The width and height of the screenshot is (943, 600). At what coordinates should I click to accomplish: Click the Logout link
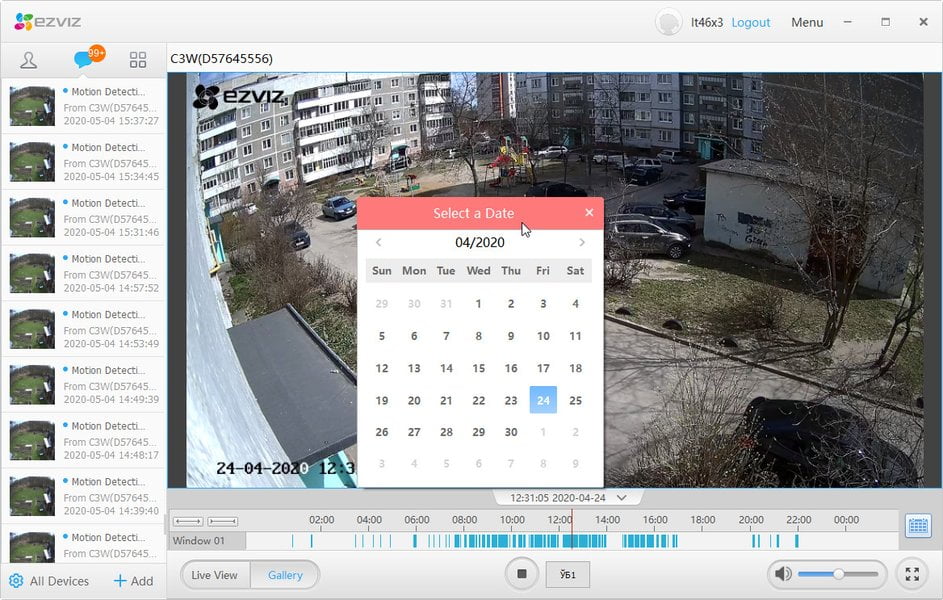tap(751, 22)
